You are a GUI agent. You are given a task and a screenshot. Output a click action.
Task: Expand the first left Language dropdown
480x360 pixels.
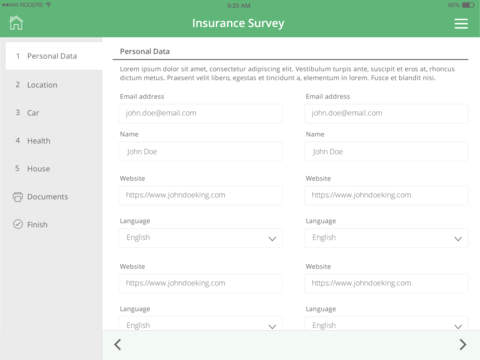(200, 238)
